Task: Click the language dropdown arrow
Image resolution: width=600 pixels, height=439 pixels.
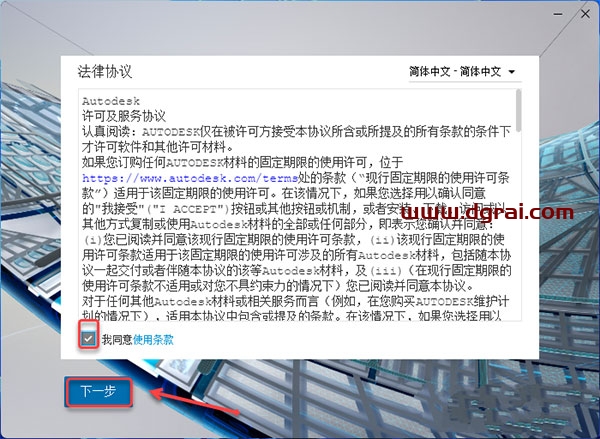Action: tap(512, 73)
